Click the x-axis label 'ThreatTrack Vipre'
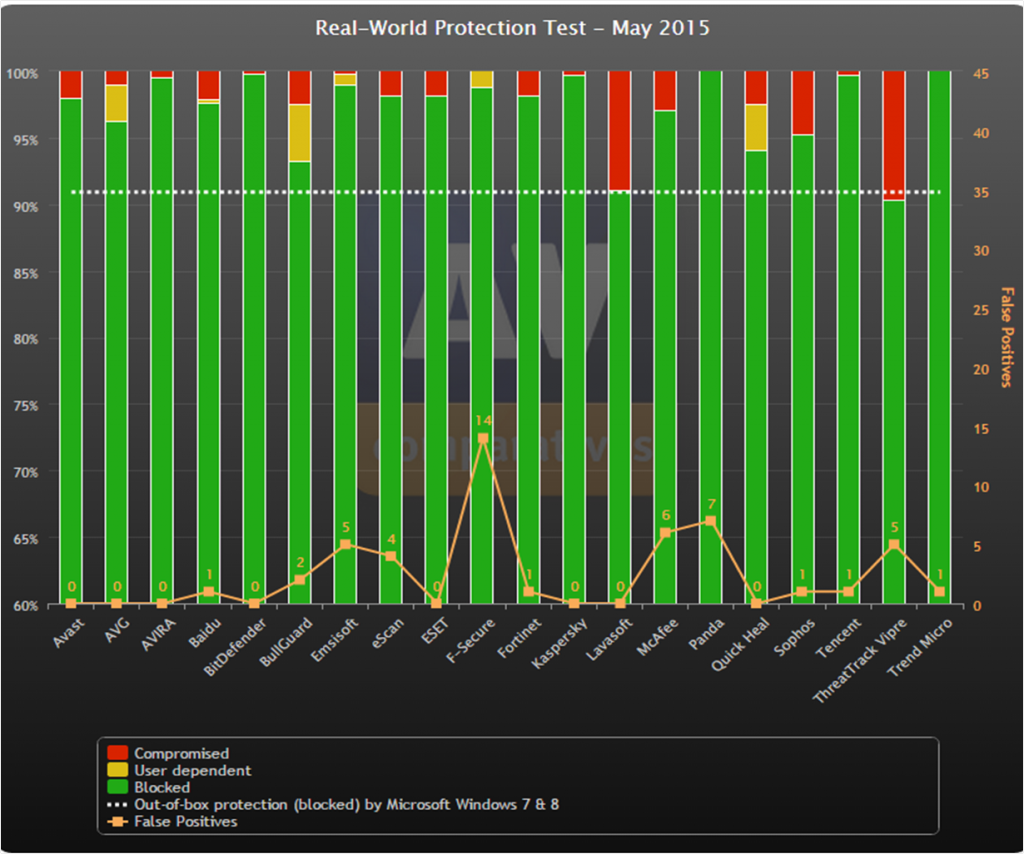The height and width of the screenshot is (854, 1024). tap(859, 661)
